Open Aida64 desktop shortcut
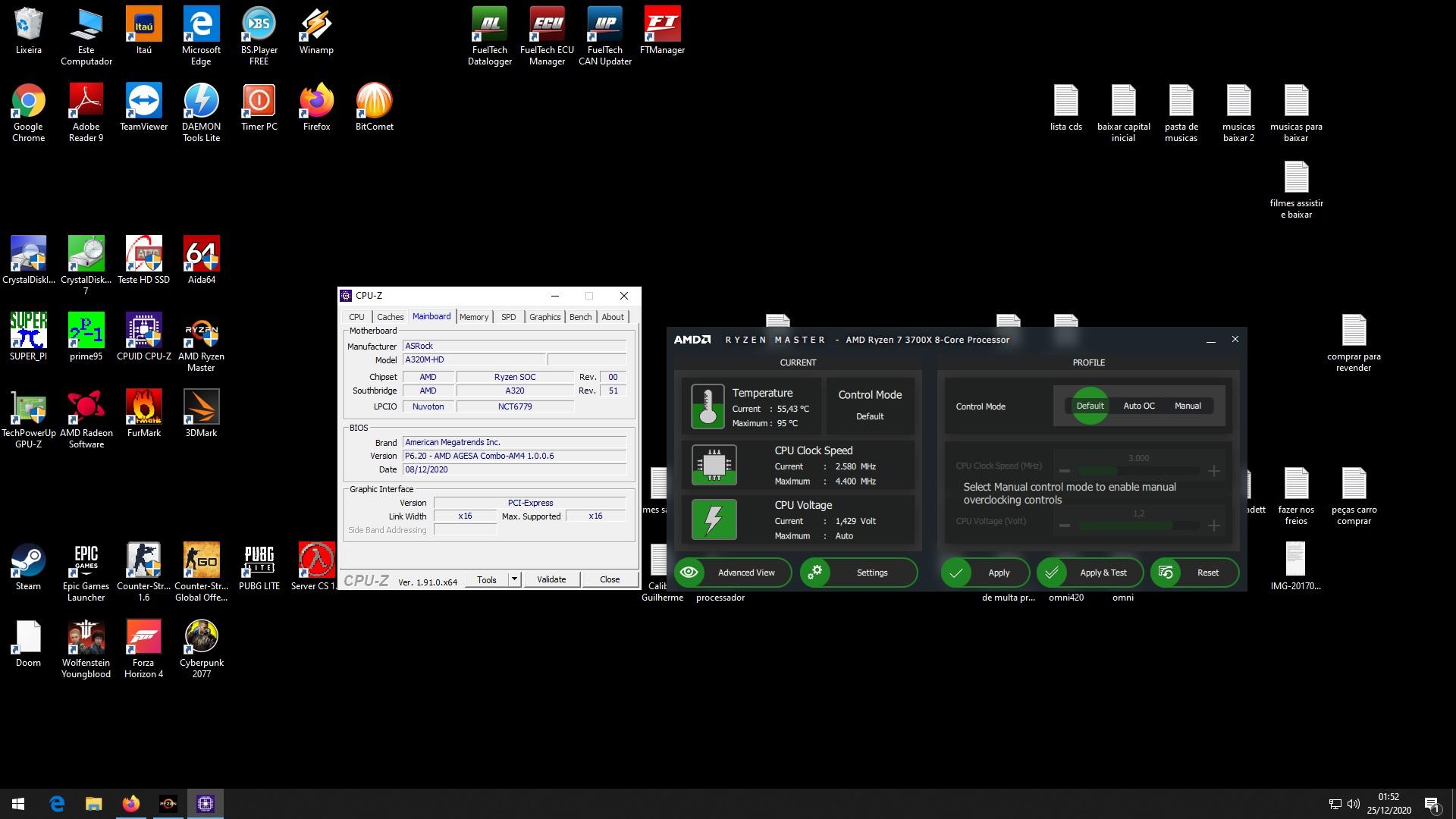Screen dimensions: 1456x819 (201, 260)
